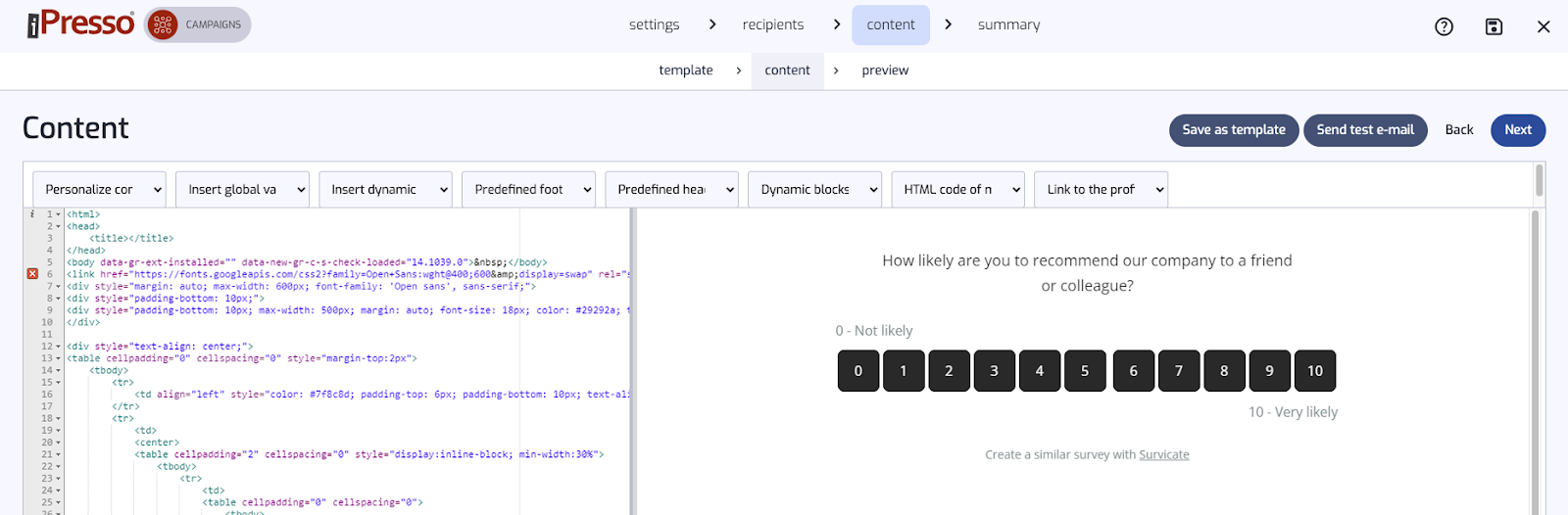1568x515 pixels.
Task: Open the Insert global variable dropdown
Action: click(x=242, y=189)
